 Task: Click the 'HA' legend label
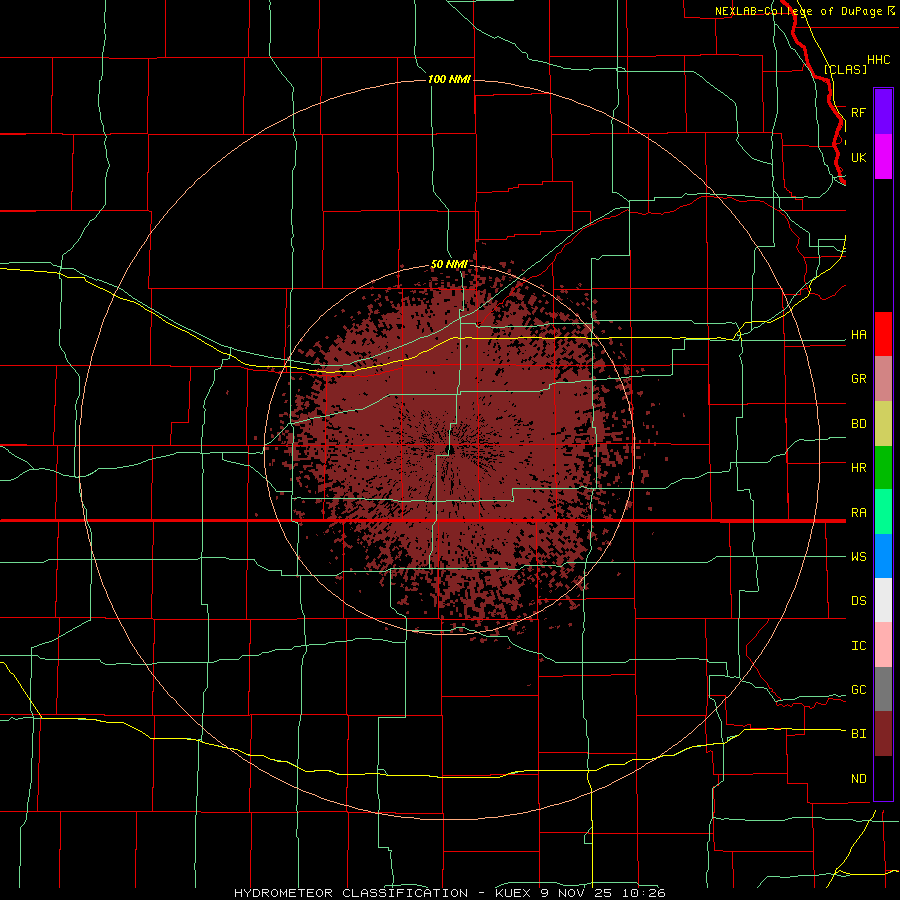(858, 335)
